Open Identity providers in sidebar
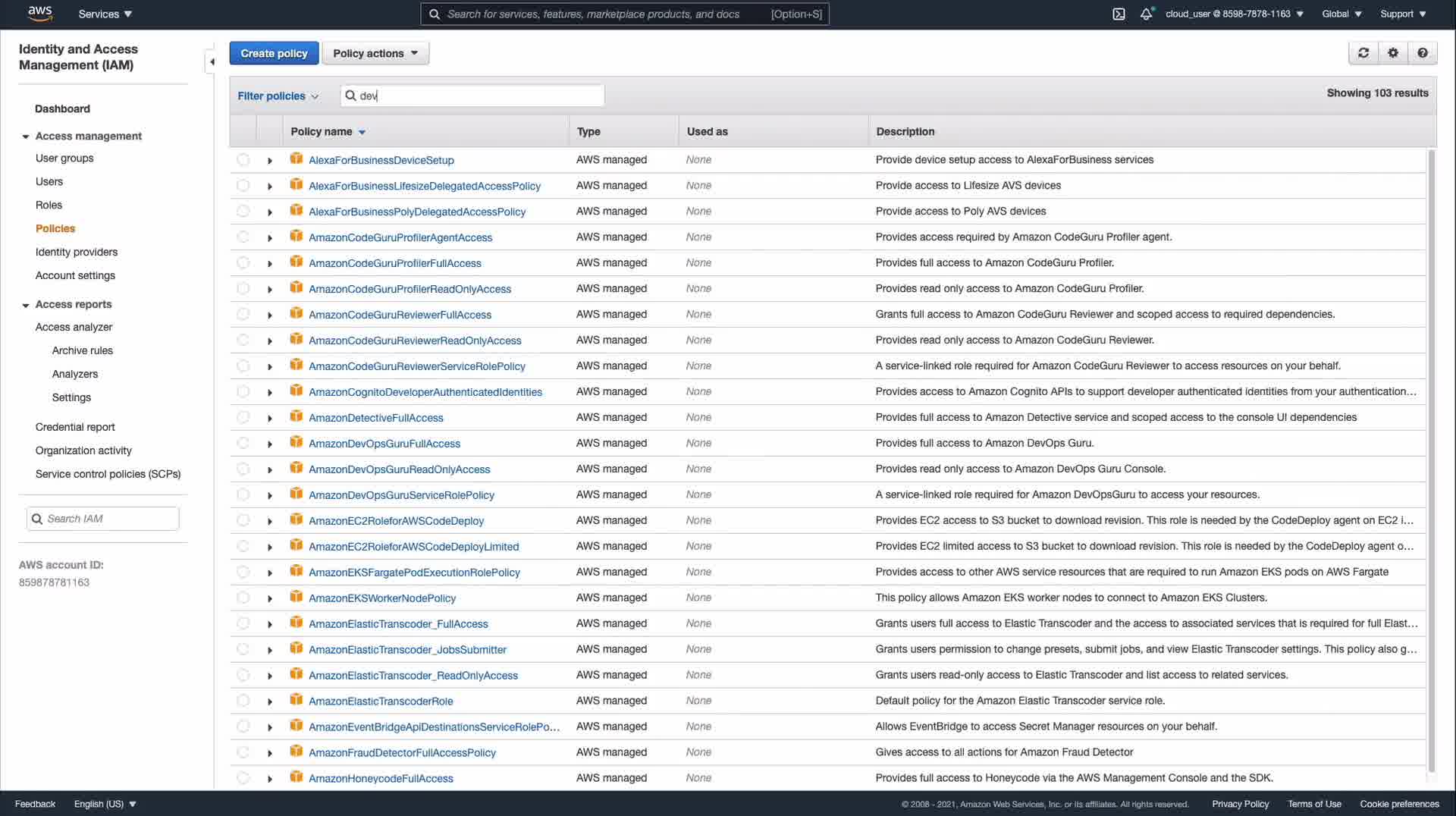Viewport: 1456px width, 816px height. click(77, 253)
